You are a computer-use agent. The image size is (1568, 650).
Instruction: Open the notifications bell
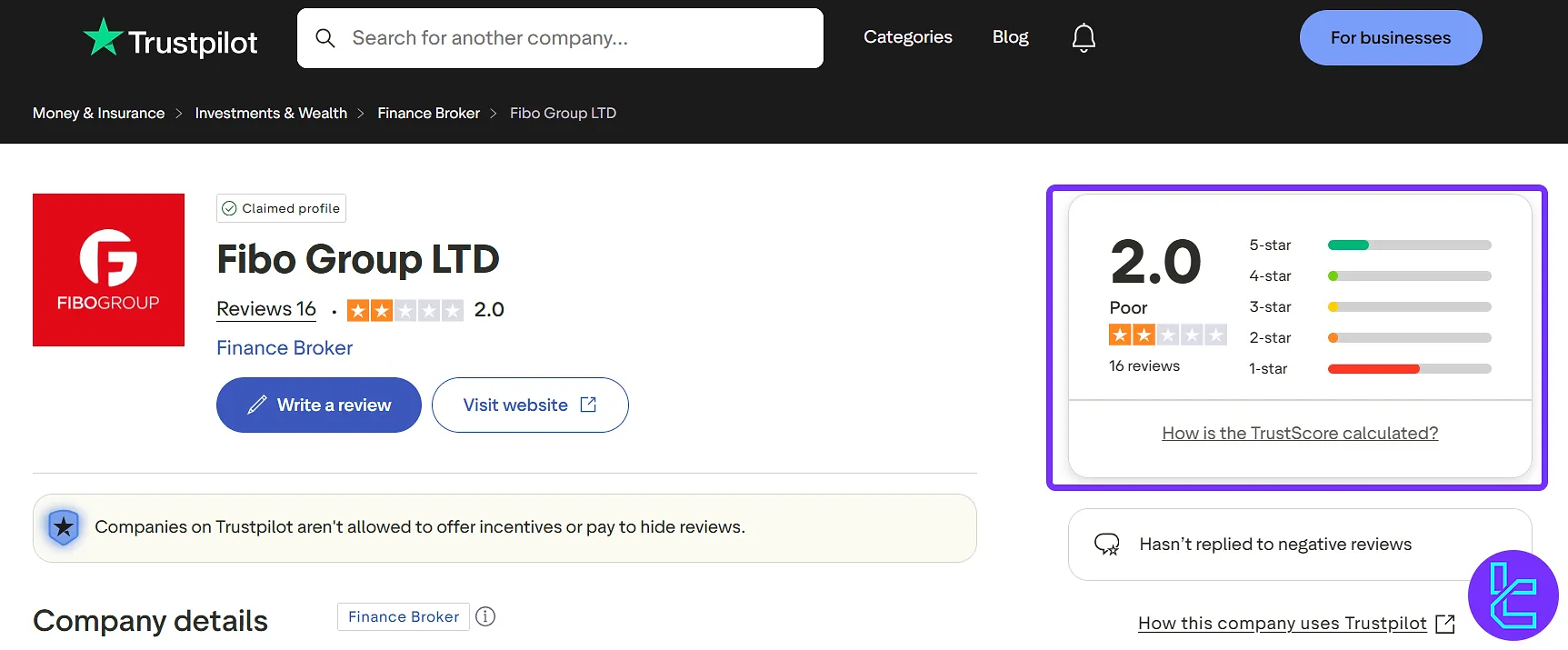(1083, 38)
